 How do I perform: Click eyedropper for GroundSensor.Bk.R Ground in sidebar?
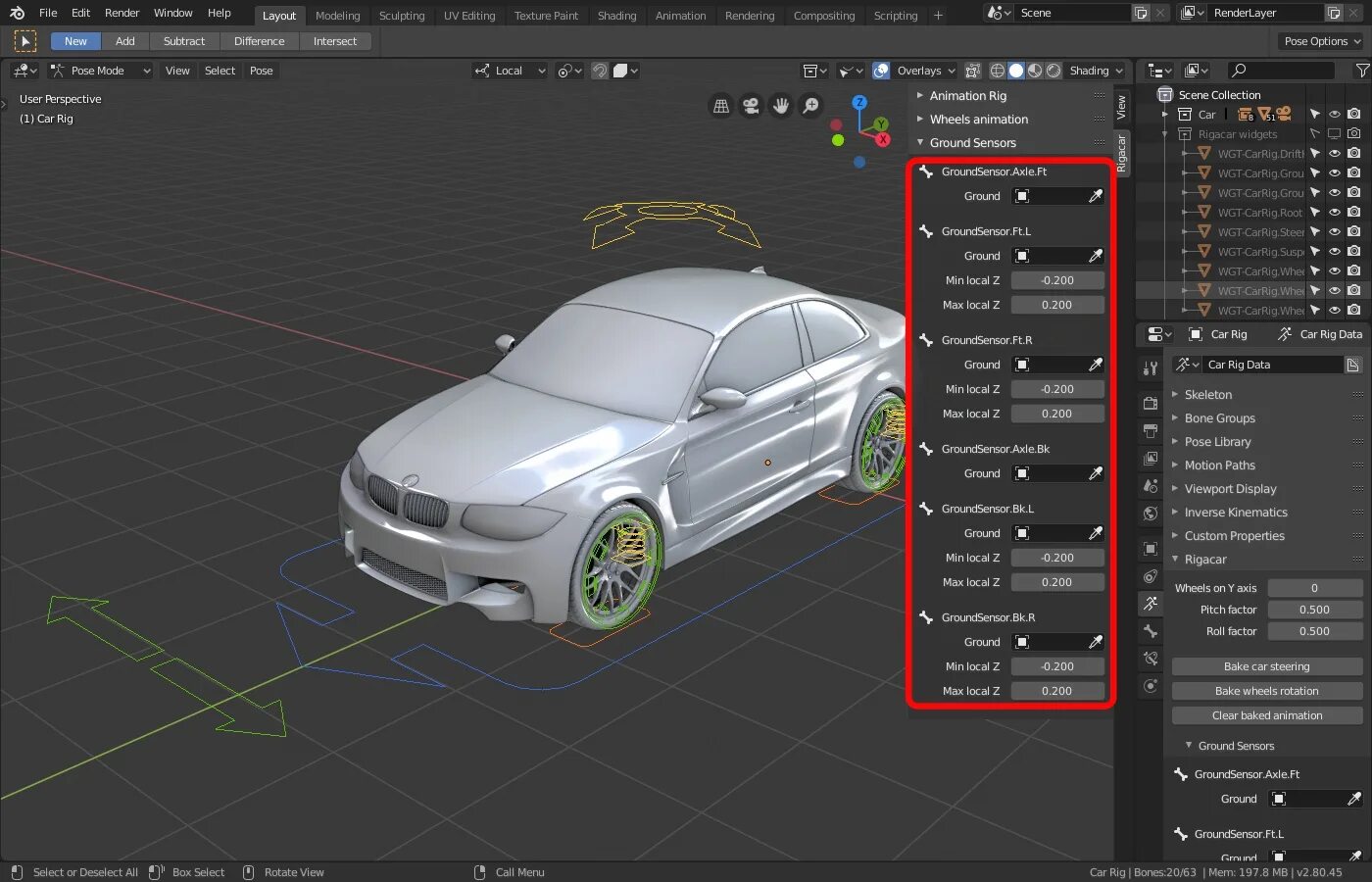[x=1095, y=642]
